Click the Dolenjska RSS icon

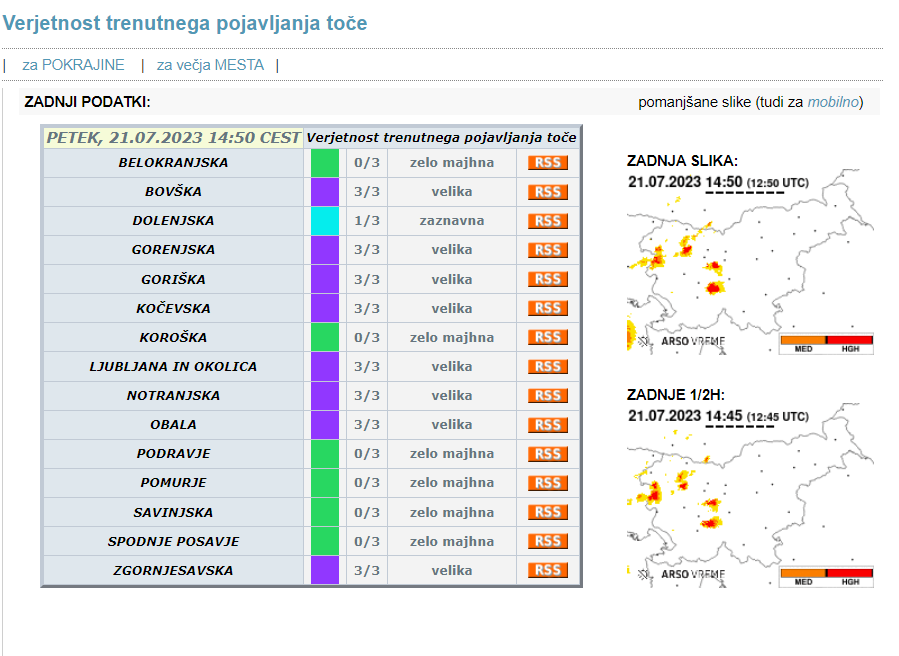[x=547, y=221]
